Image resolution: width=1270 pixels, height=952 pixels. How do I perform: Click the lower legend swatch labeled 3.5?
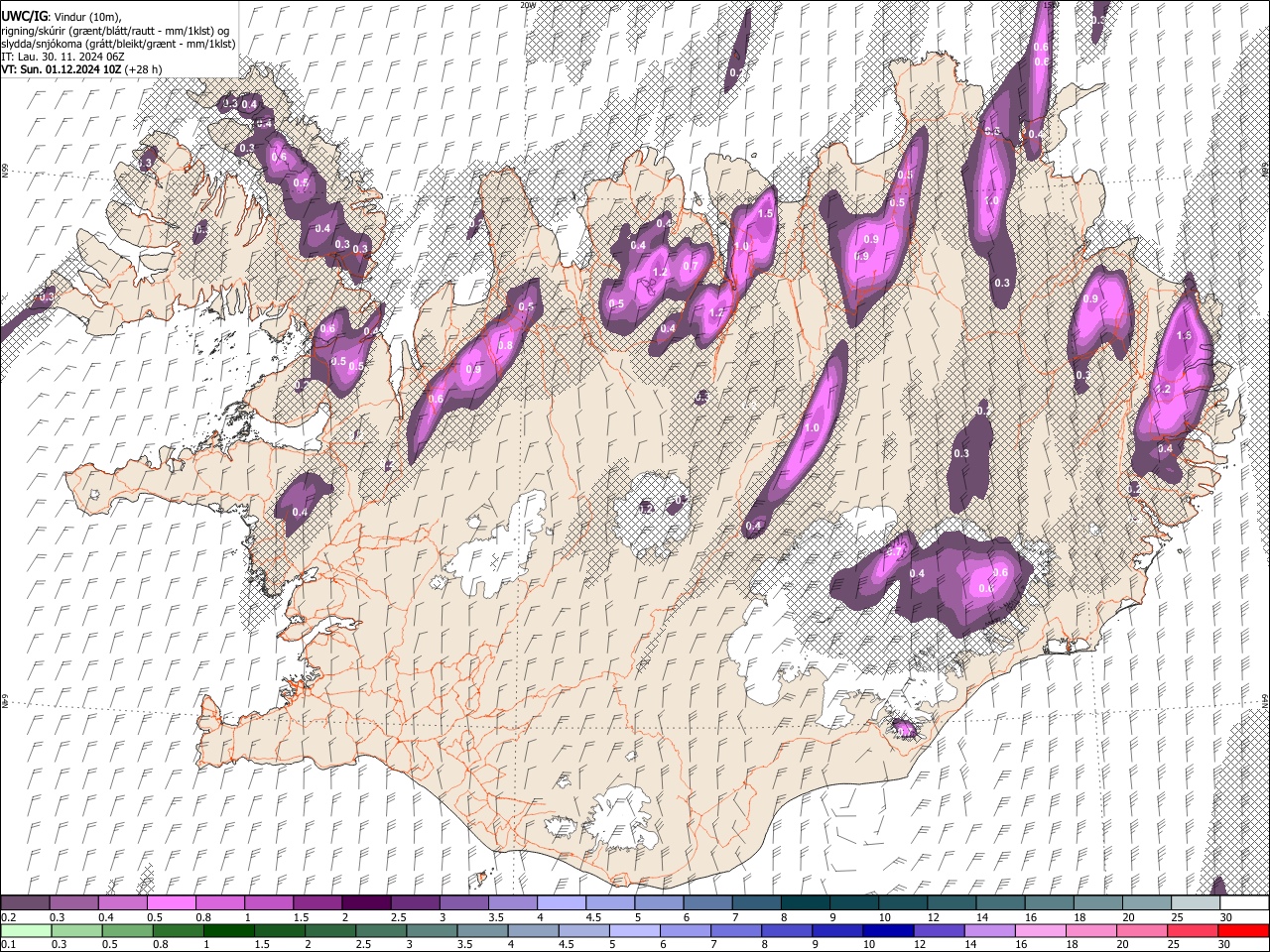coord(482,930)
